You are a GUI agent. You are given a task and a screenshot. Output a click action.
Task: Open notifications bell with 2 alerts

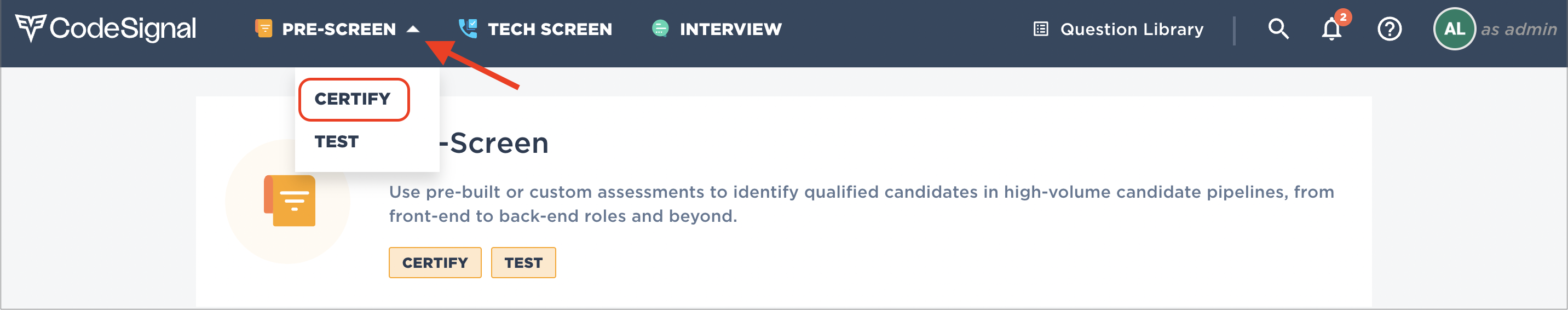pyautogui.click(x=1331, y=28)
